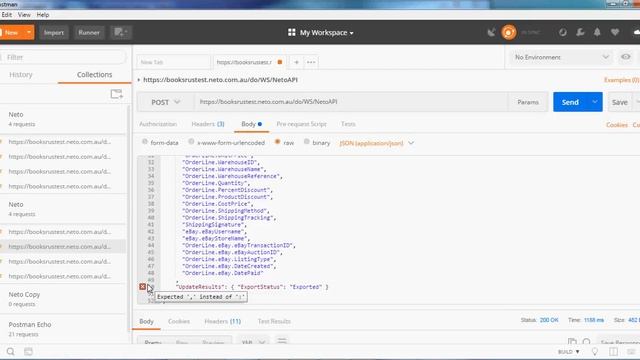
Task: Open the Edit menu
Action: (x=6, y=15)
